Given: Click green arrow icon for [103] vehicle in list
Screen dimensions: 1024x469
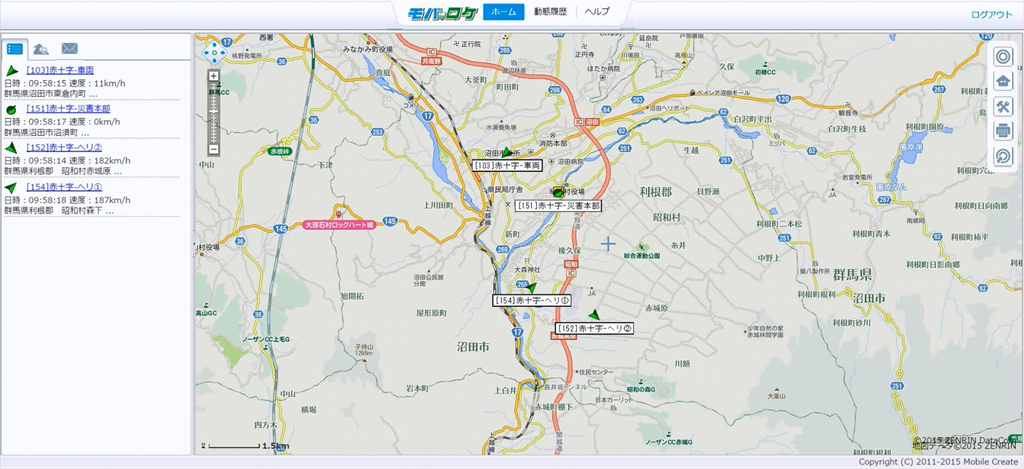Looking at the screenshot, I should tap(12, 71).
